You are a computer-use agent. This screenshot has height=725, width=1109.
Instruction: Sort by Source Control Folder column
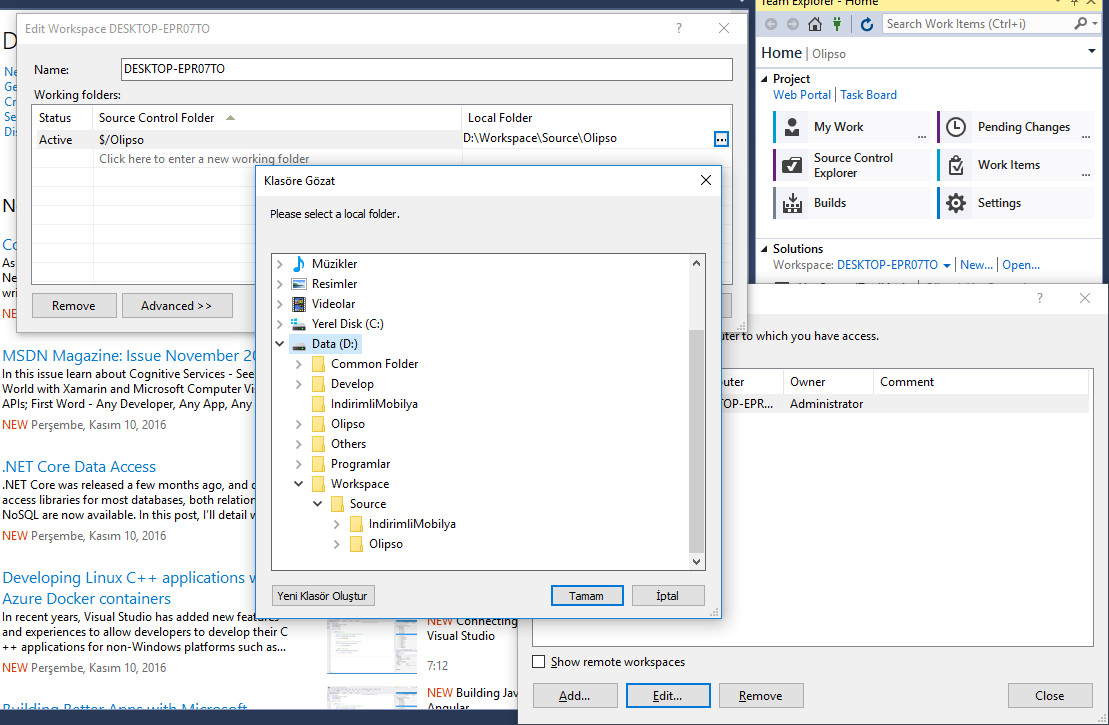coord(277,118)
